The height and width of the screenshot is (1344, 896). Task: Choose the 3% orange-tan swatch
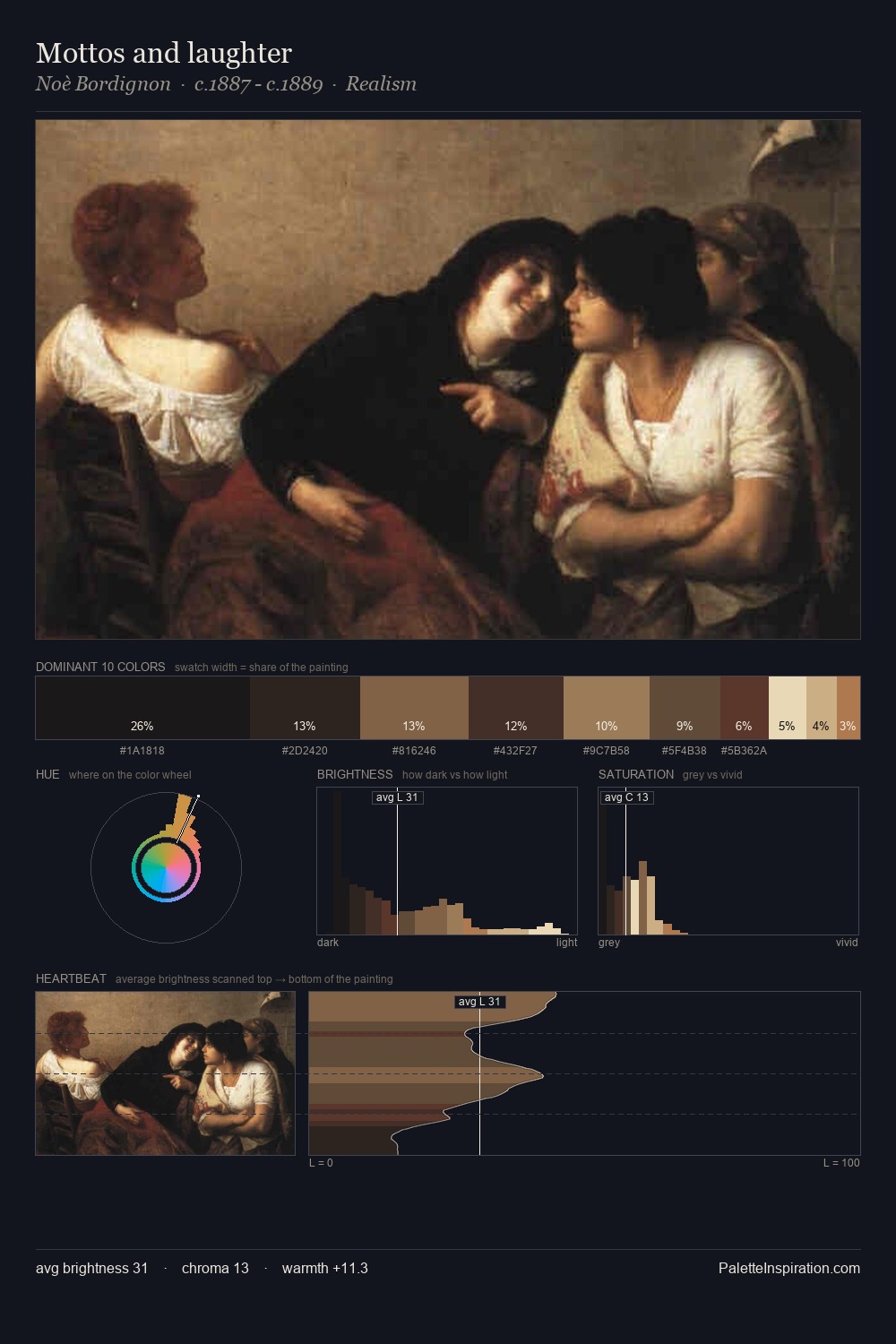click(849, 708)
